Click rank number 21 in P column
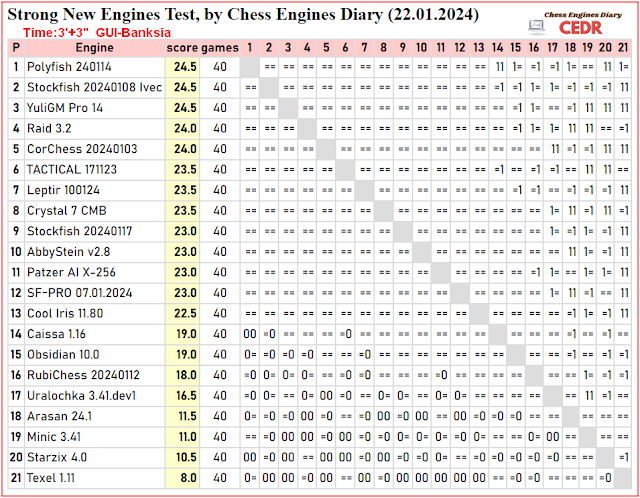The image size is (640, 498). (x=16, y=478)
